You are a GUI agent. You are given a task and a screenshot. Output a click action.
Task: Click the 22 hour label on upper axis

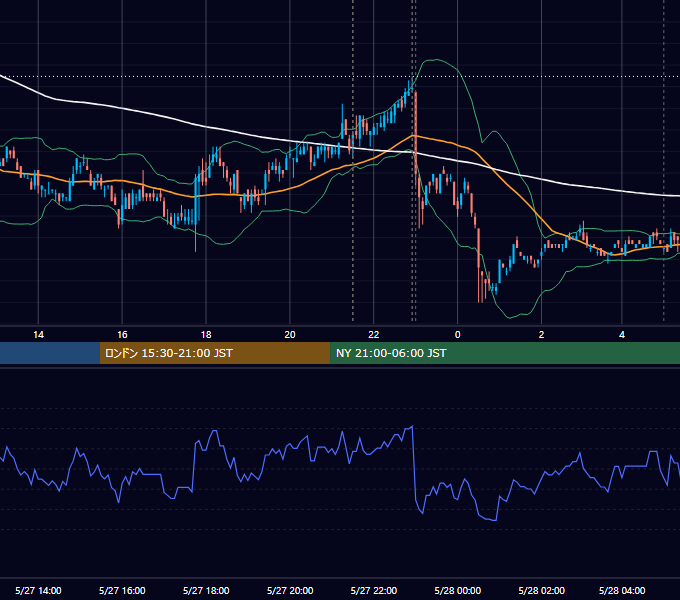(x=373, y=335)
